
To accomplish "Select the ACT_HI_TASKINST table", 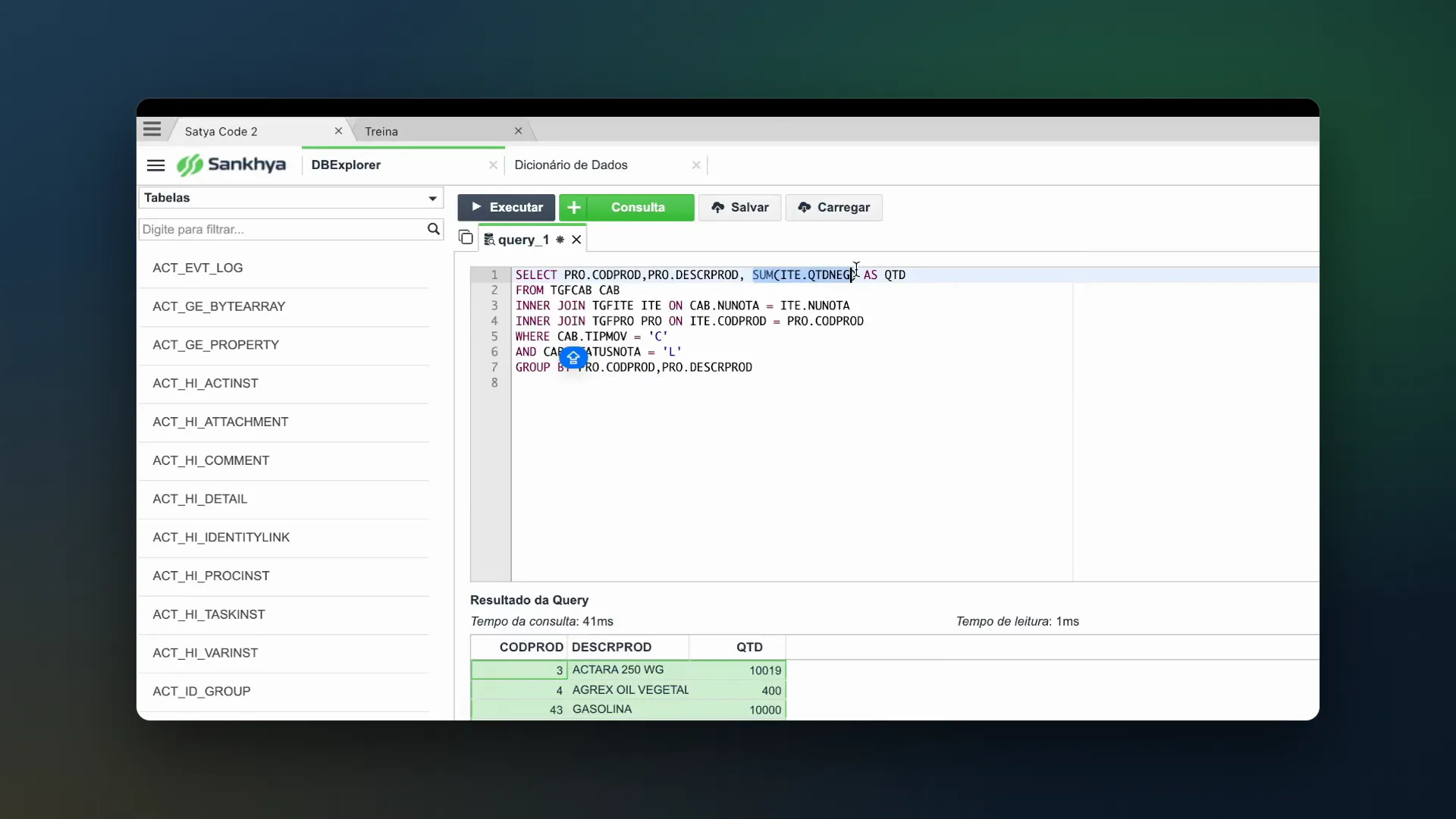I will tap(284, 615).
